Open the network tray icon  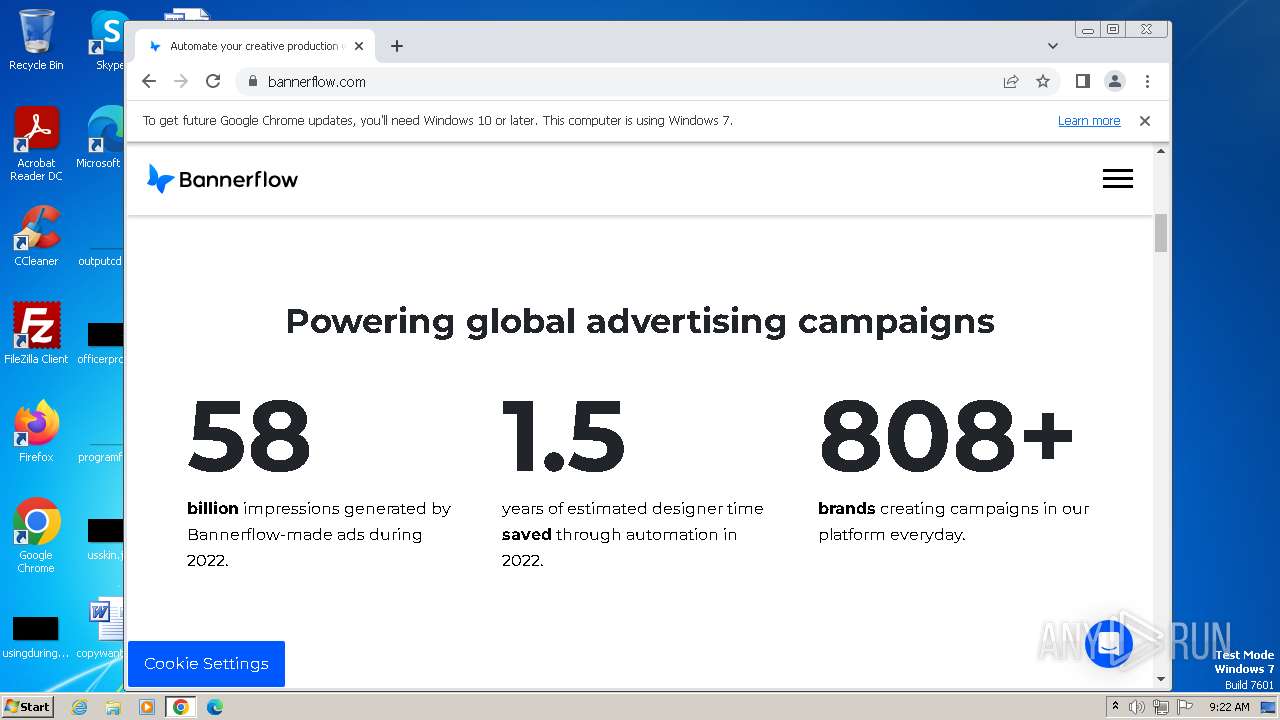(1160, 707)
